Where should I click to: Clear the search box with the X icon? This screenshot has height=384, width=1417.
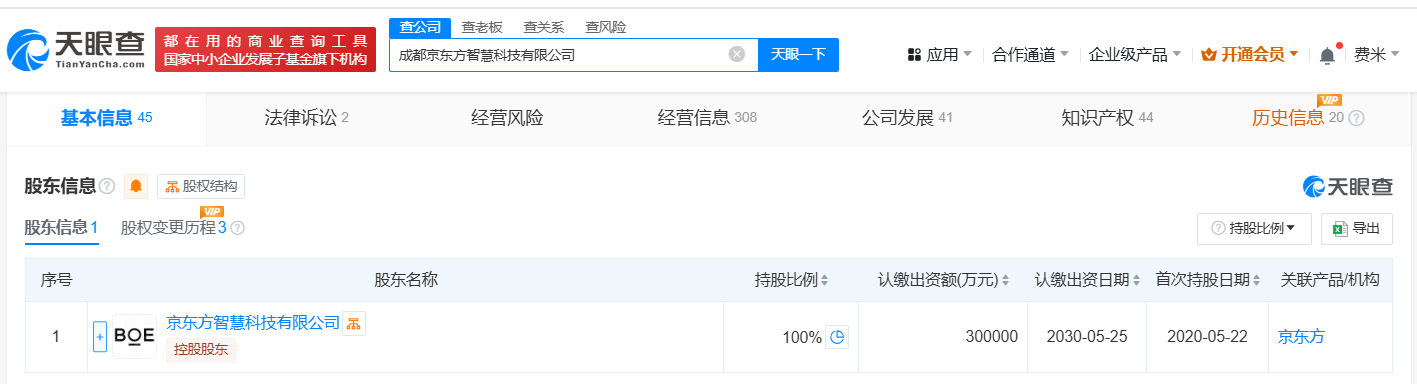tap(736, 54)
